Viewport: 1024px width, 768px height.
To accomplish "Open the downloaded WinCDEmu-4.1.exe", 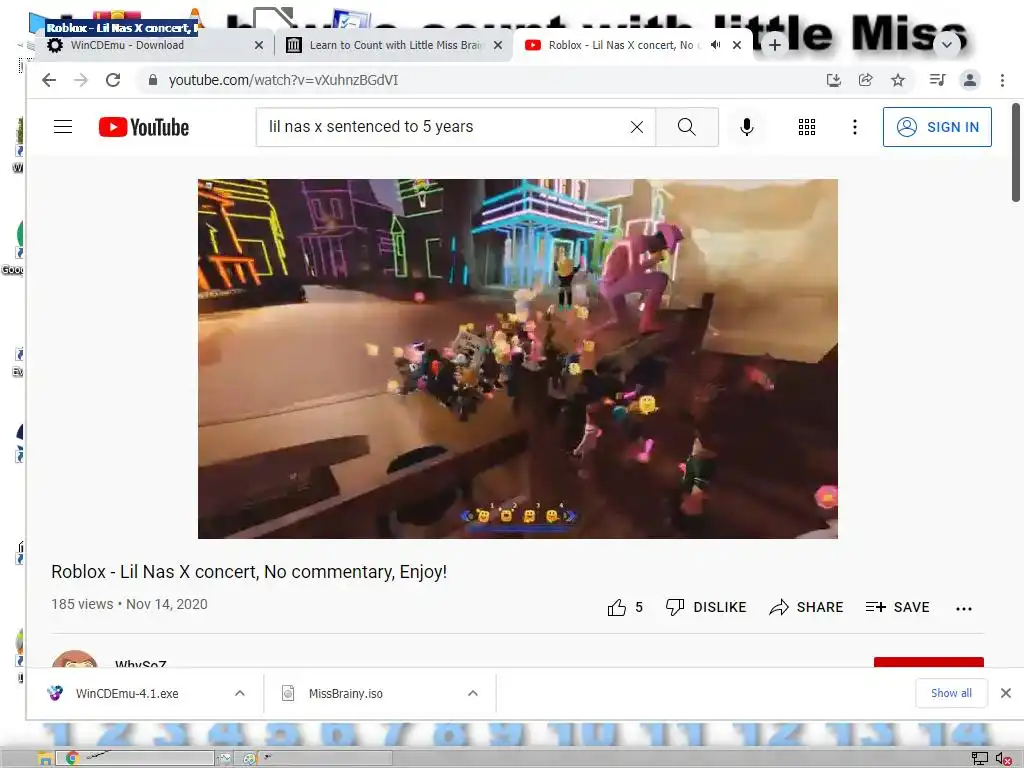I will coord(127,694).
